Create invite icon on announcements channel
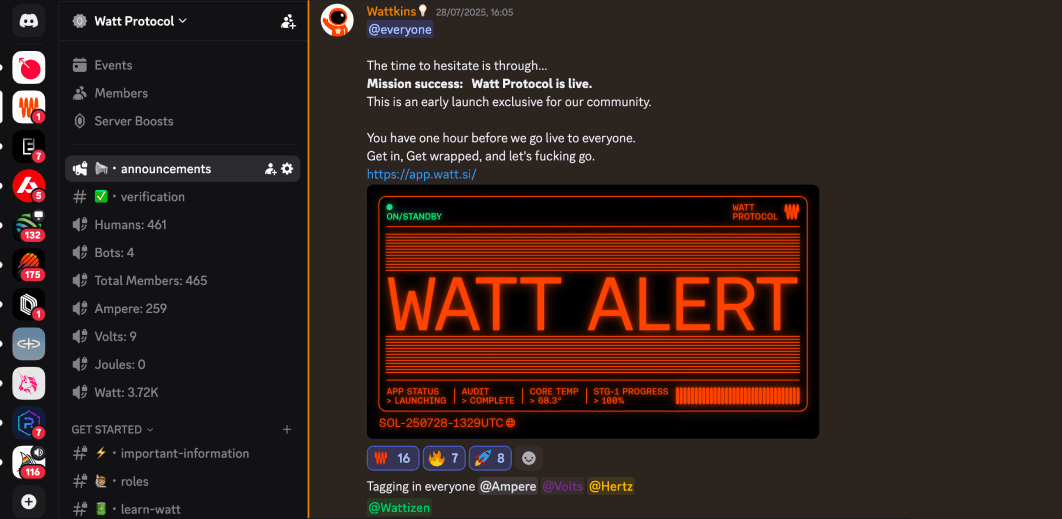Screen dimensions: 1062x519 coord(270,169)
